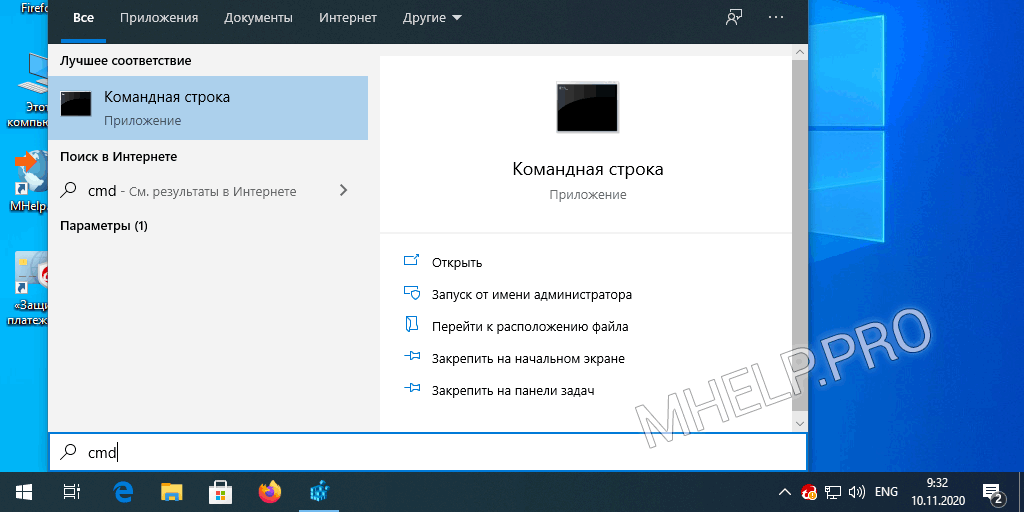Click Командная строка title in preview pane
The image size is (1024, 512).
pyautogui.click(x=588, y=169)
